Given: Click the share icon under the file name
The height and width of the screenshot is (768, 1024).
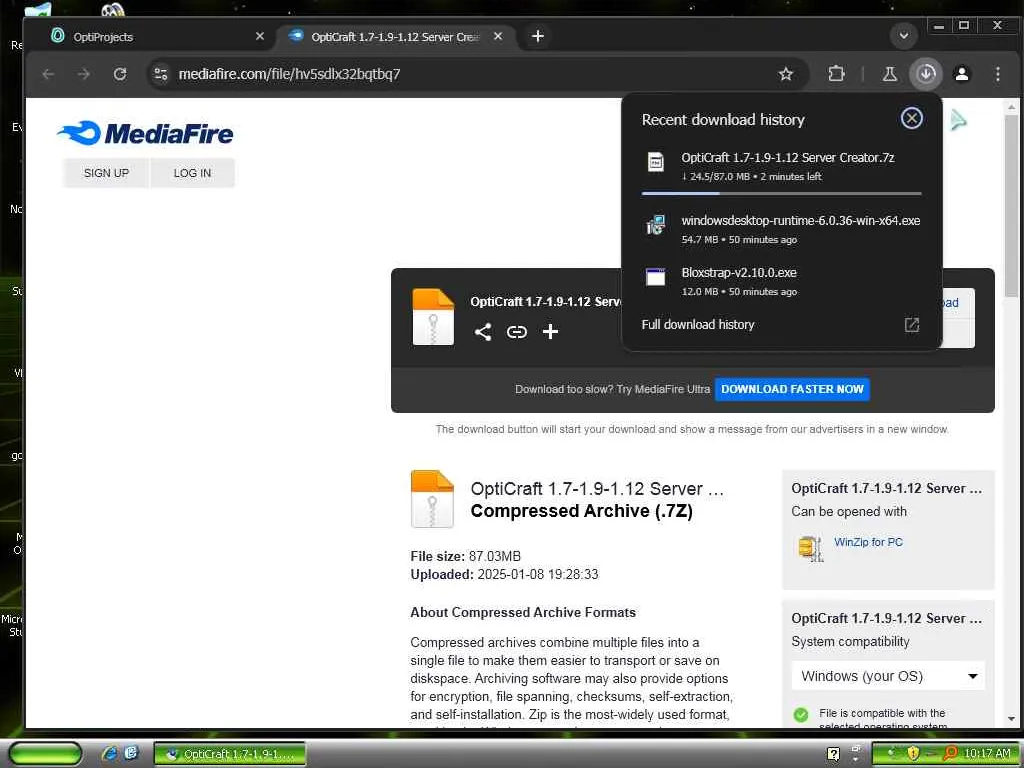Looking at the screenshot, I should tap(483, 332).
